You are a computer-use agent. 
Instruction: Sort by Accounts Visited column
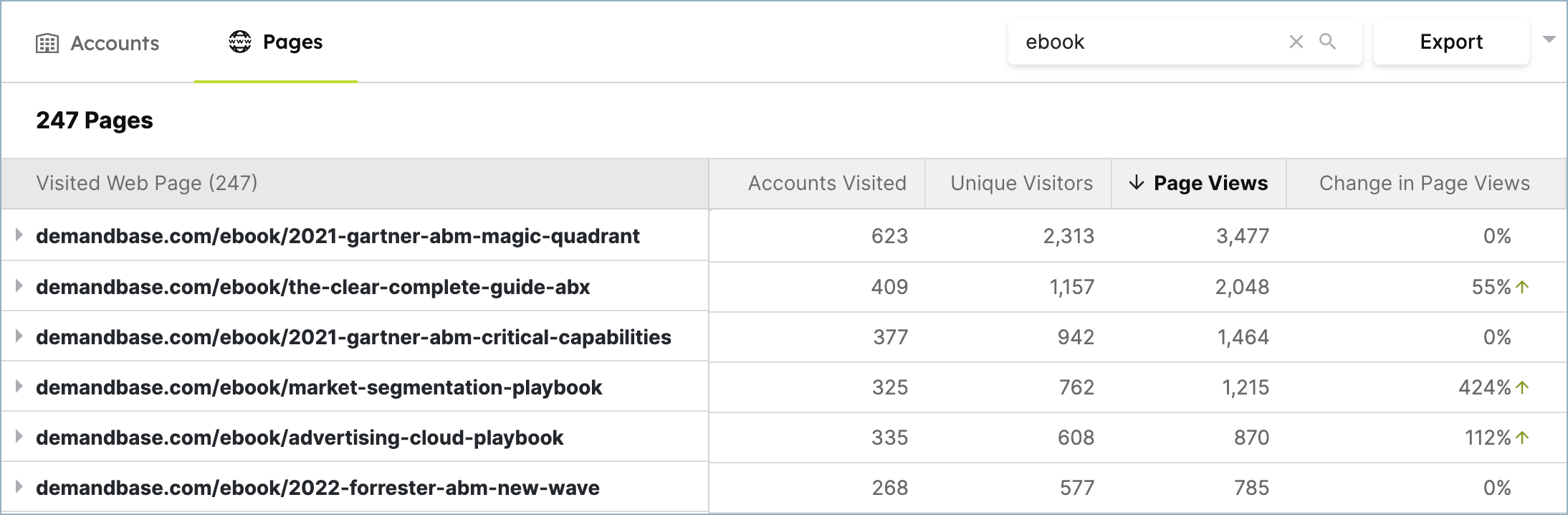[x=827, y=184]
